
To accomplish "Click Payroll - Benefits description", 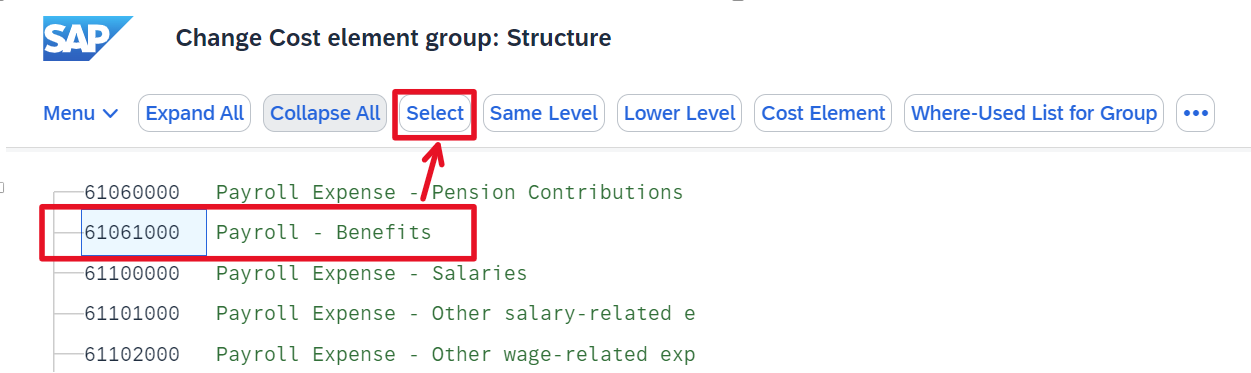I will point(323,233).
